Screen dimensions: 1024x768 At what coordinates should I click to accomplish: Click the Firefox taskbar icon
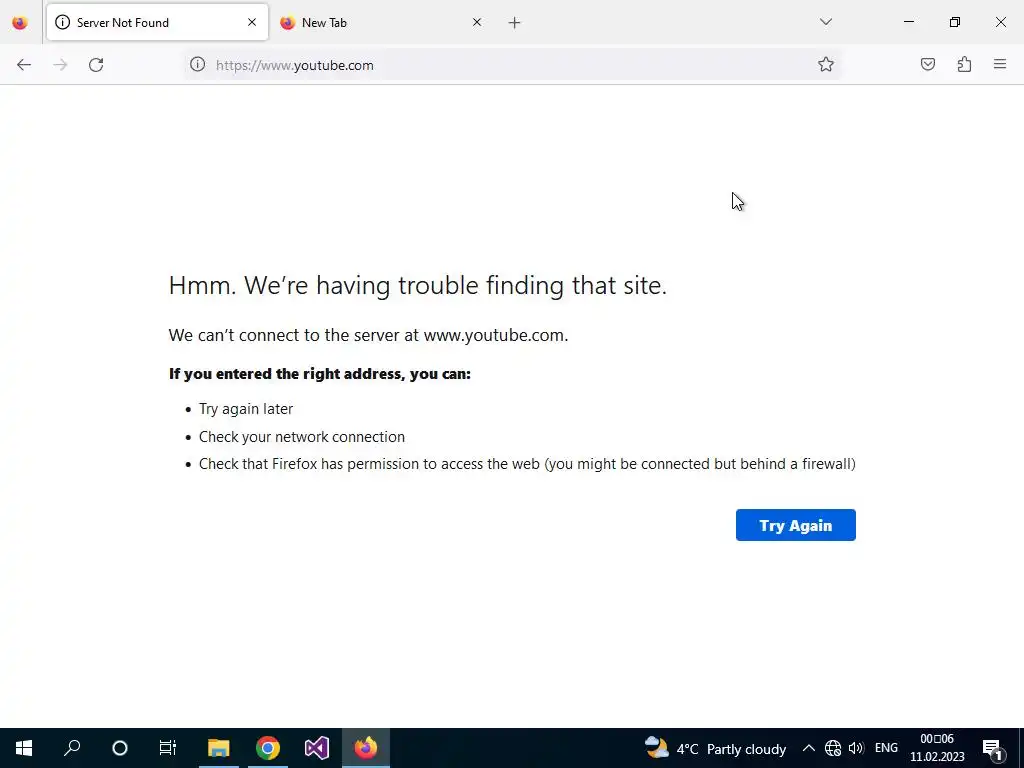pyautogui.click(x=366, y=748)
